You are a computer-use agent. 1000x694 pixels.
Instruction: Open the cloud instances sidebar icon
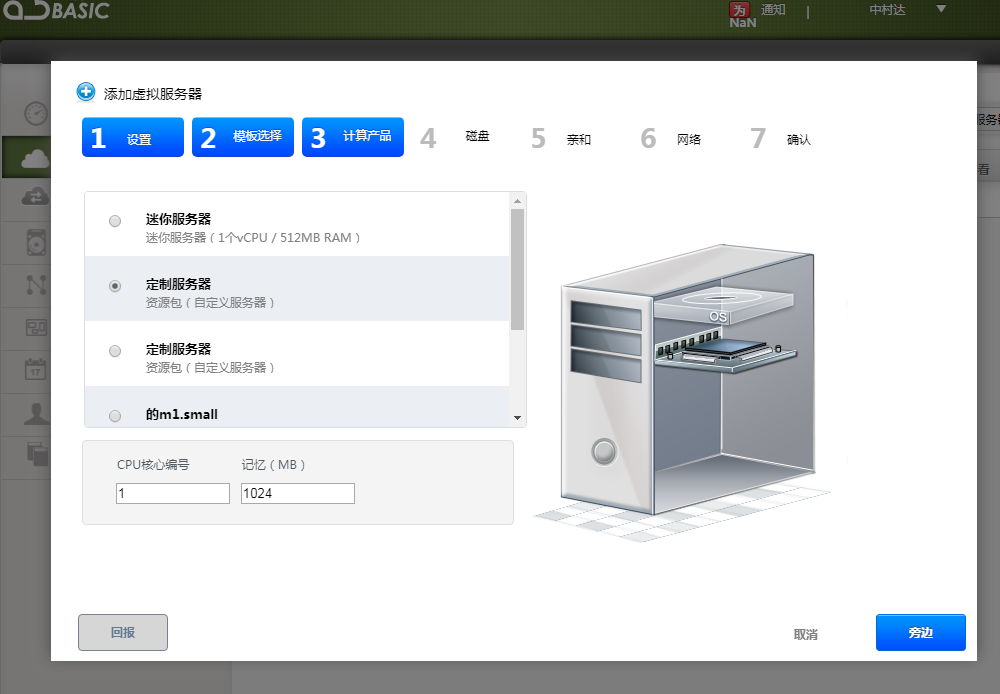[x=36, y=158]
